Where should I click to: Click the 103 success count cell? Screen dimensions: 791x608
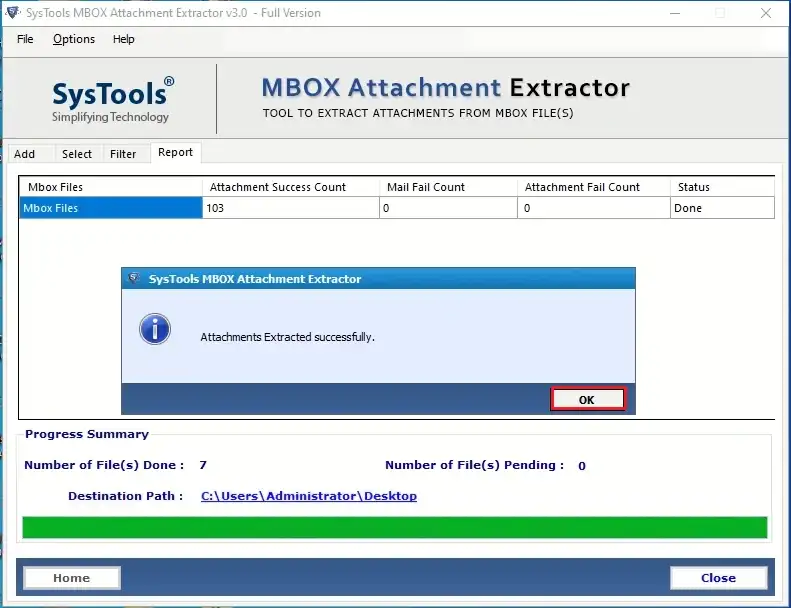[x=291, y=208]
